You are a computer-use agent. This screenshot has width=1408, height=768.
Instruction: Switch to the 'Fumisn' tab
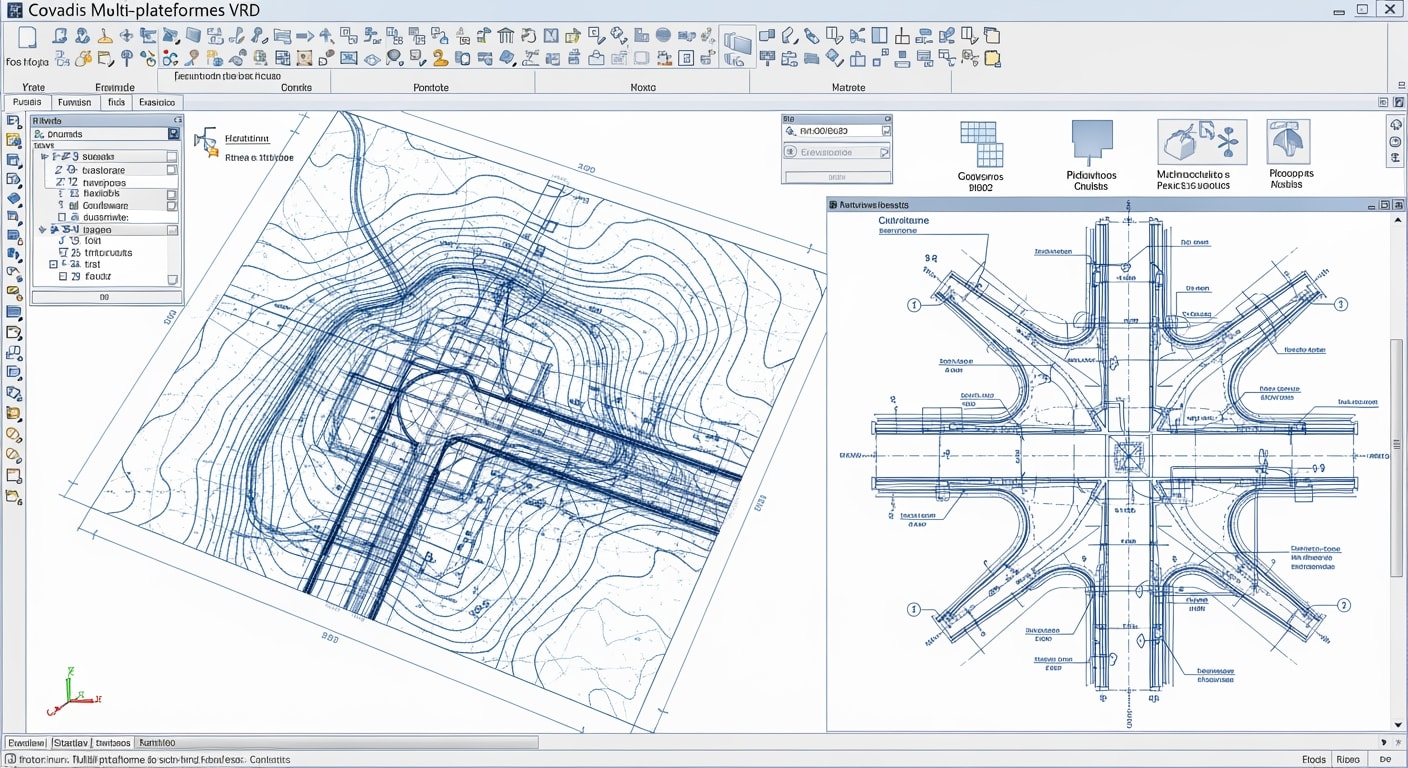(74, 102)
